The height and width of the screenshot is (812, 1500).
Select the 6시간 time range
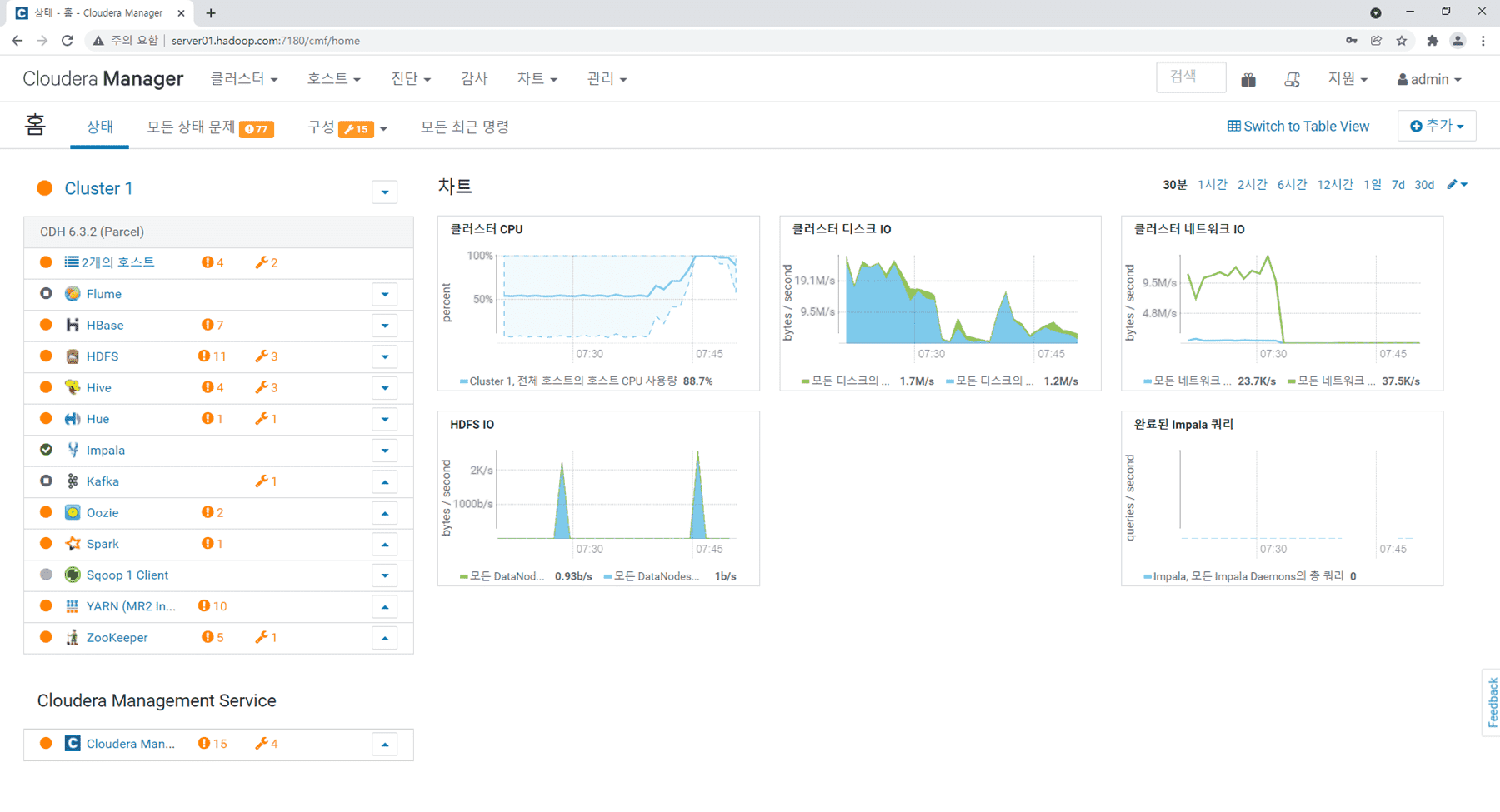click(x=1292, y=185)
